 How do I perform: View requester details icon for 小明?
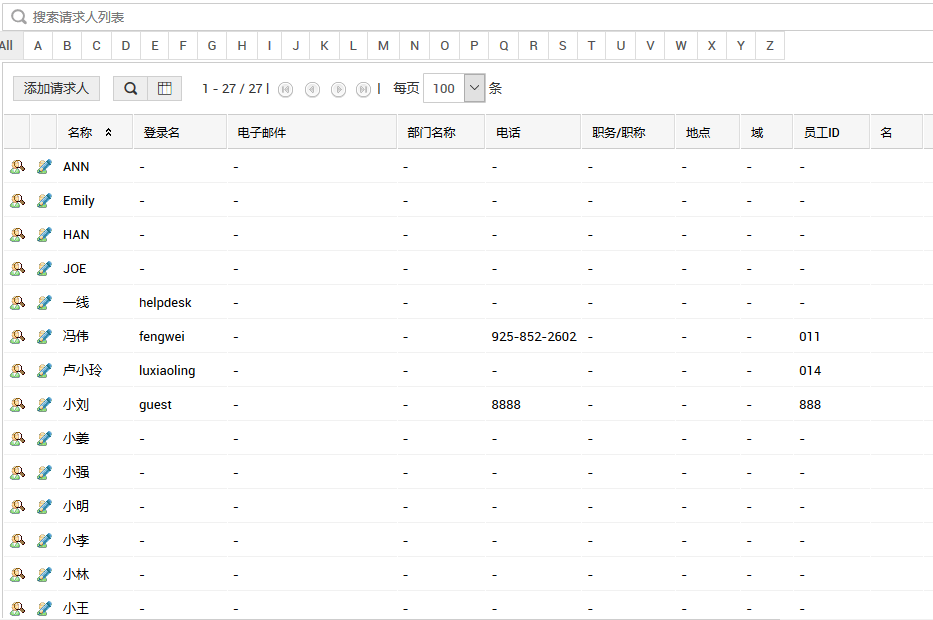tap(17, 506)
